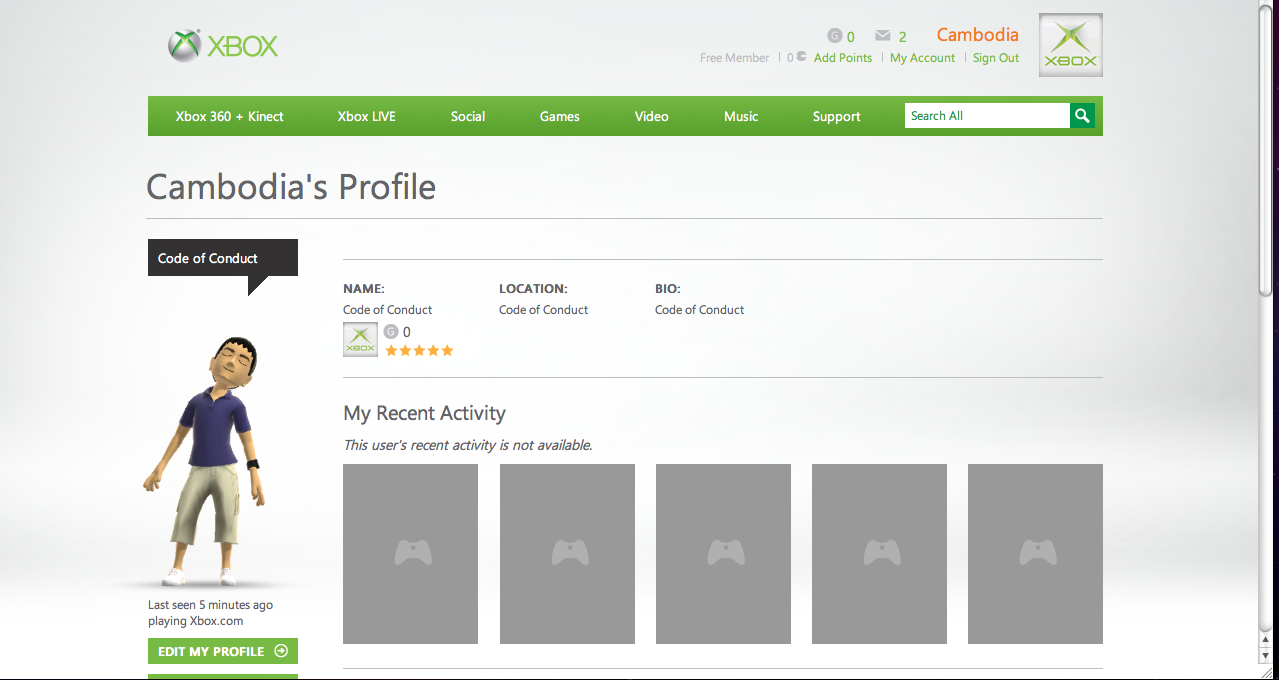1279x680 pixels.
Task: Click the Microsoft Points coin icon
Action: [801, 57]
